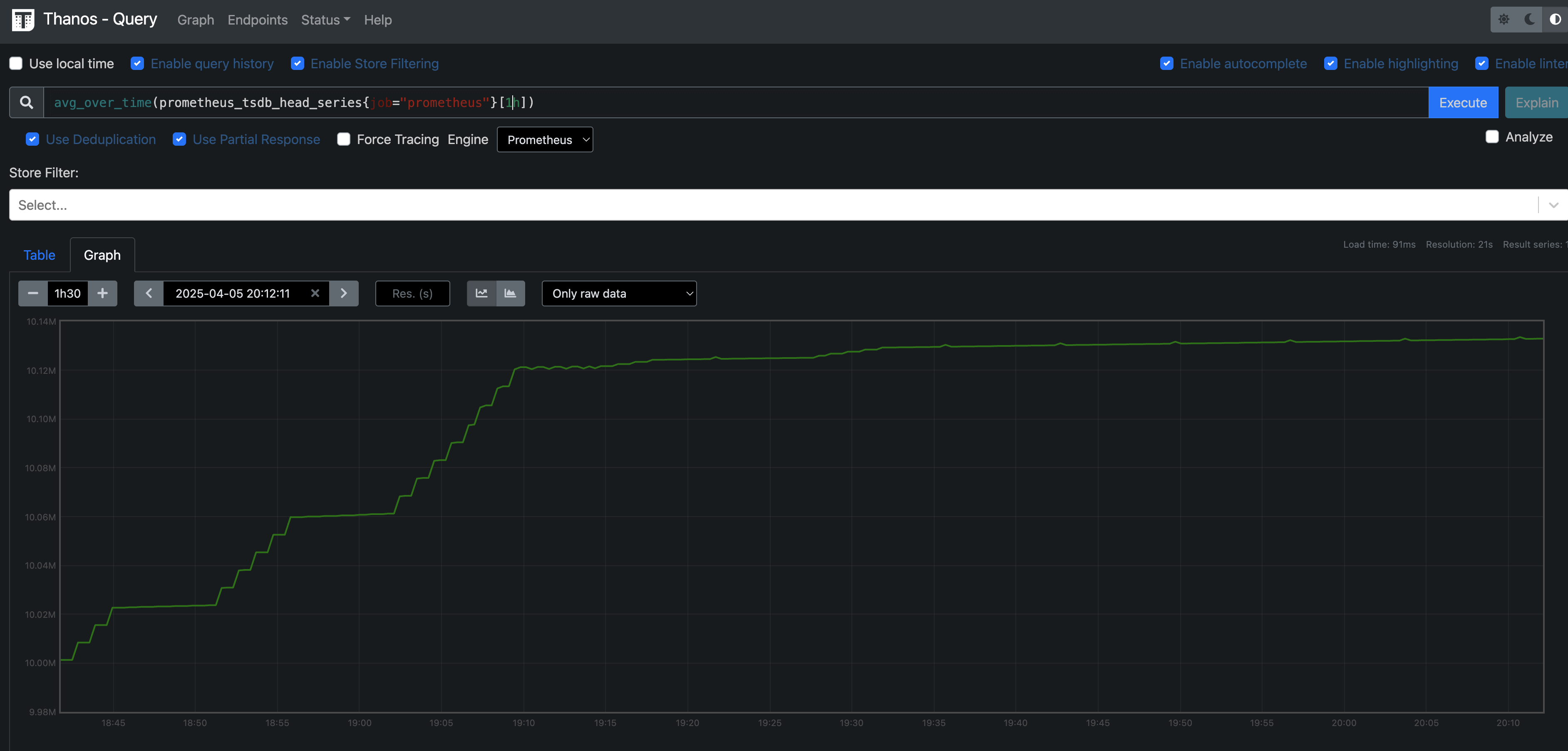
Task: Uncheck Use Deduplication
Action: coord(33,139)
